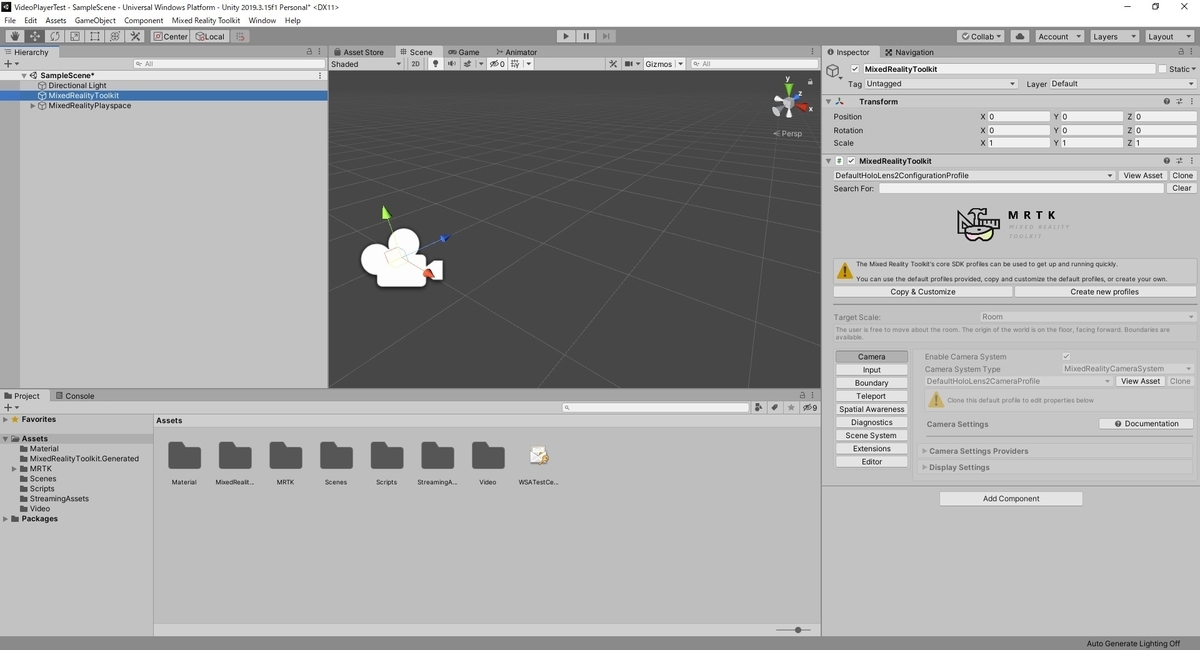Collapse the Transform component foldout

828,102
